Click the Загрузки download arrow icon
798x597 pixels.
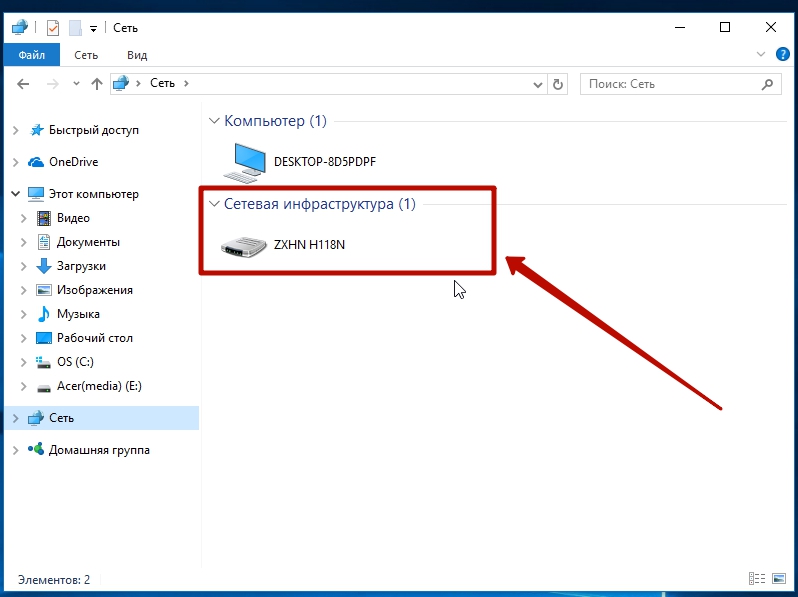tap(44, 266)
